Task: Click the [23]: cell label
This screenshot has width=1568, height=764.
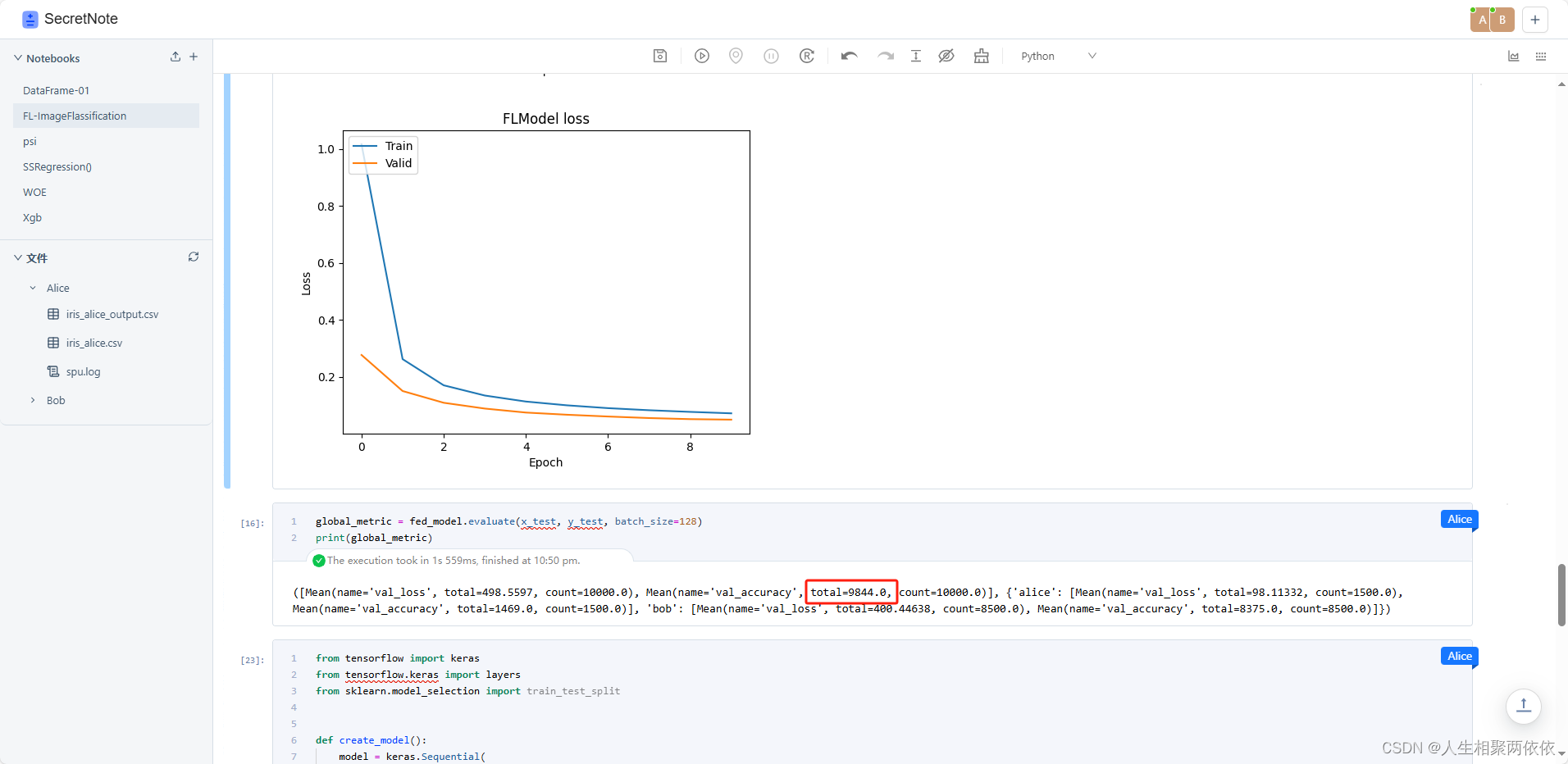Action: [253, 660]
